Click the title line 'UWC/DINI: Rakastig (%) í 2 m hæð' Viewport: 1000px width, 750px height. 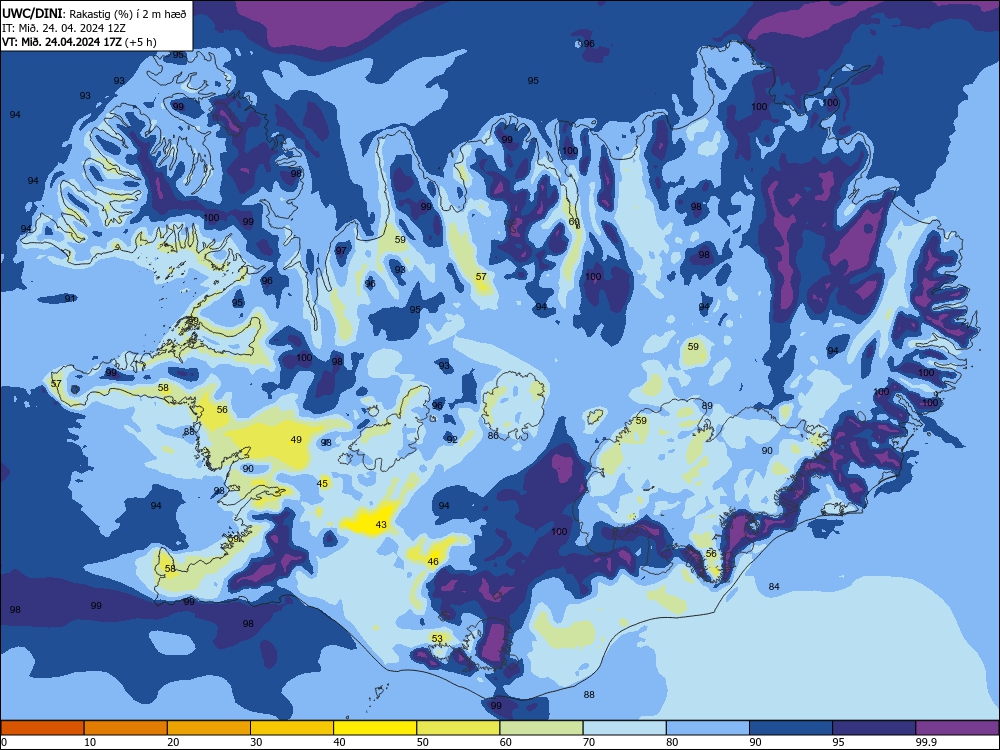coord(94,13)
